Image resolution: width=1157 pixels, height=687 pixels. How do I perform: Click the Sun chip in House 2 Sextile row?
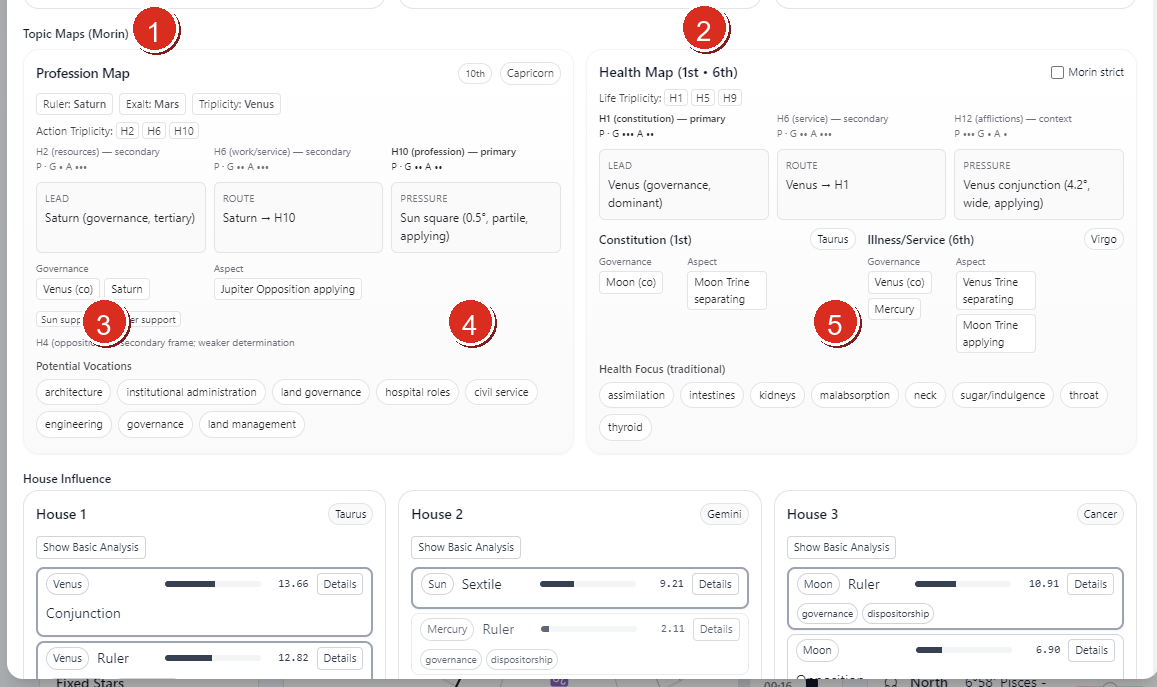[x=438, y=584]
